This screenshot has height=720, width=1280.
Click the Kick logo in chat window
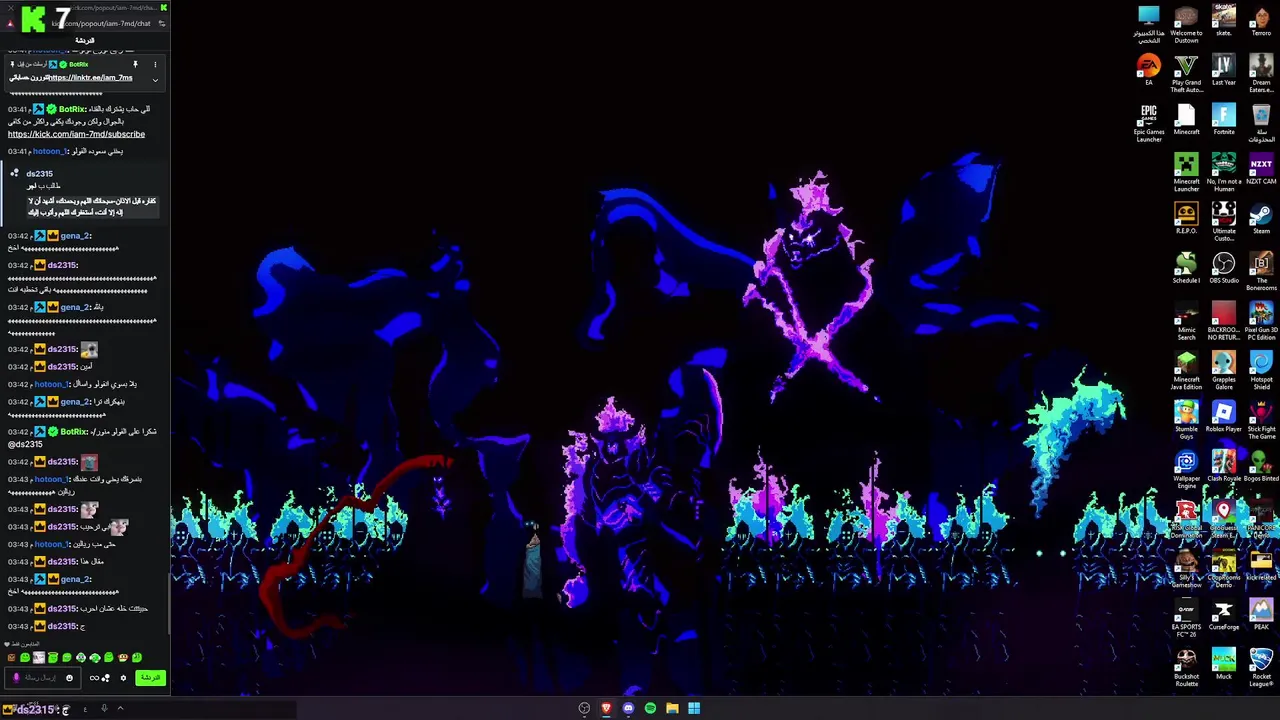[x=33, y=19]
